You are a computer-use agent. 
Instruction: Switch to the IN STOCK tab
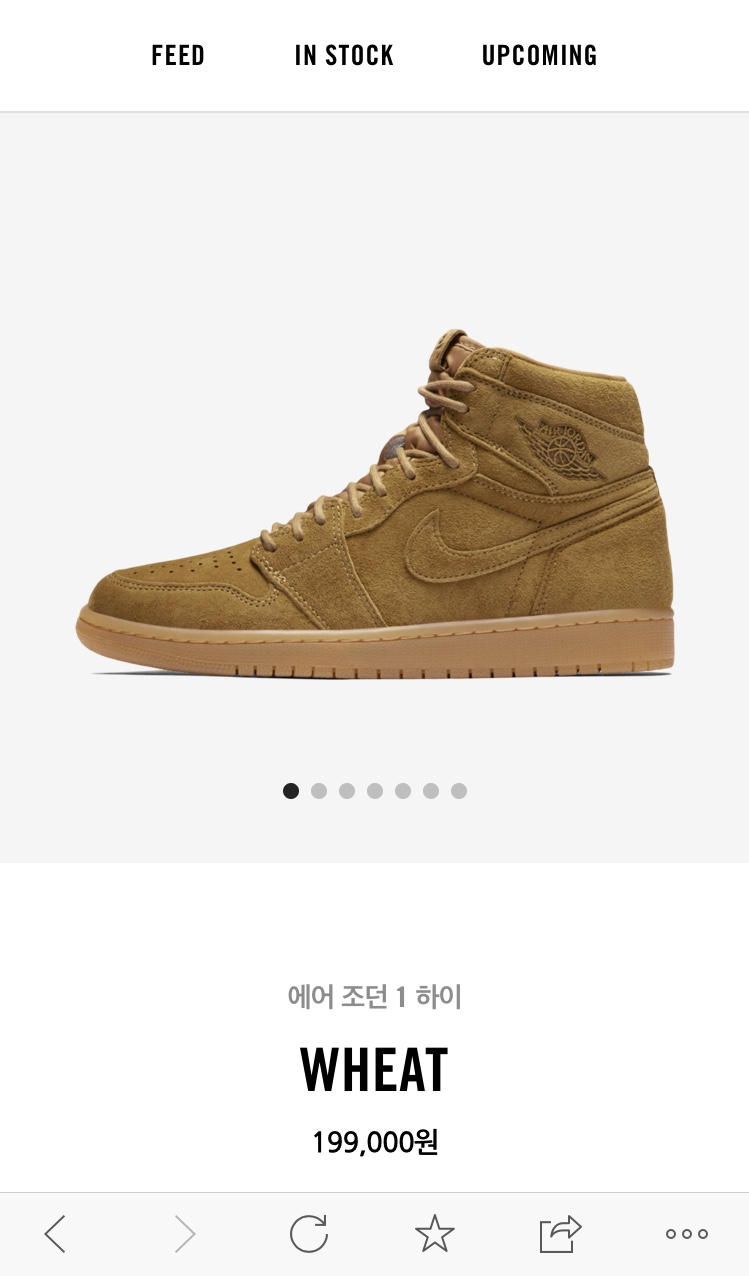(x=344, y=55)
